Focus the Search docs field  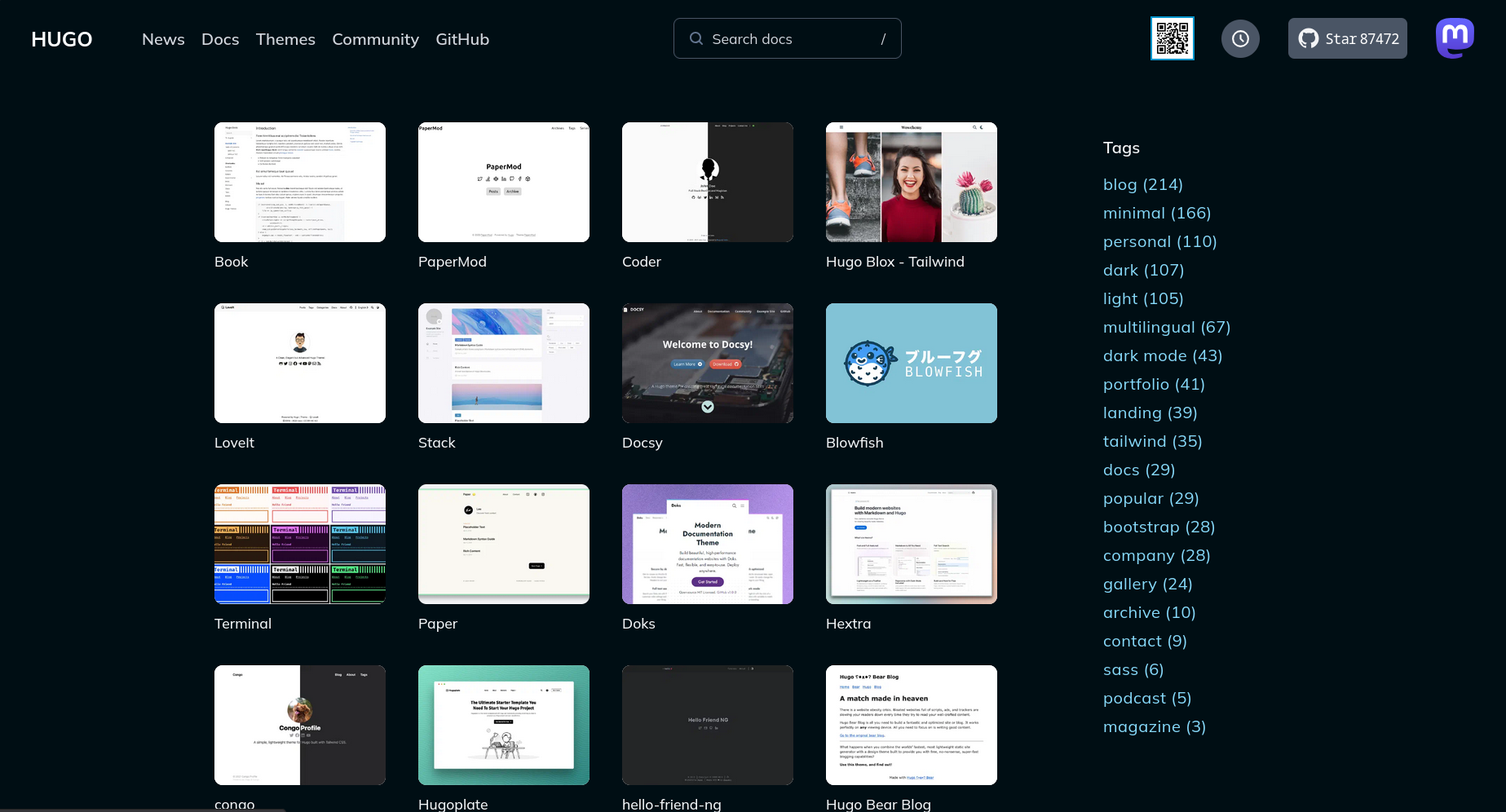pos(788,38)
